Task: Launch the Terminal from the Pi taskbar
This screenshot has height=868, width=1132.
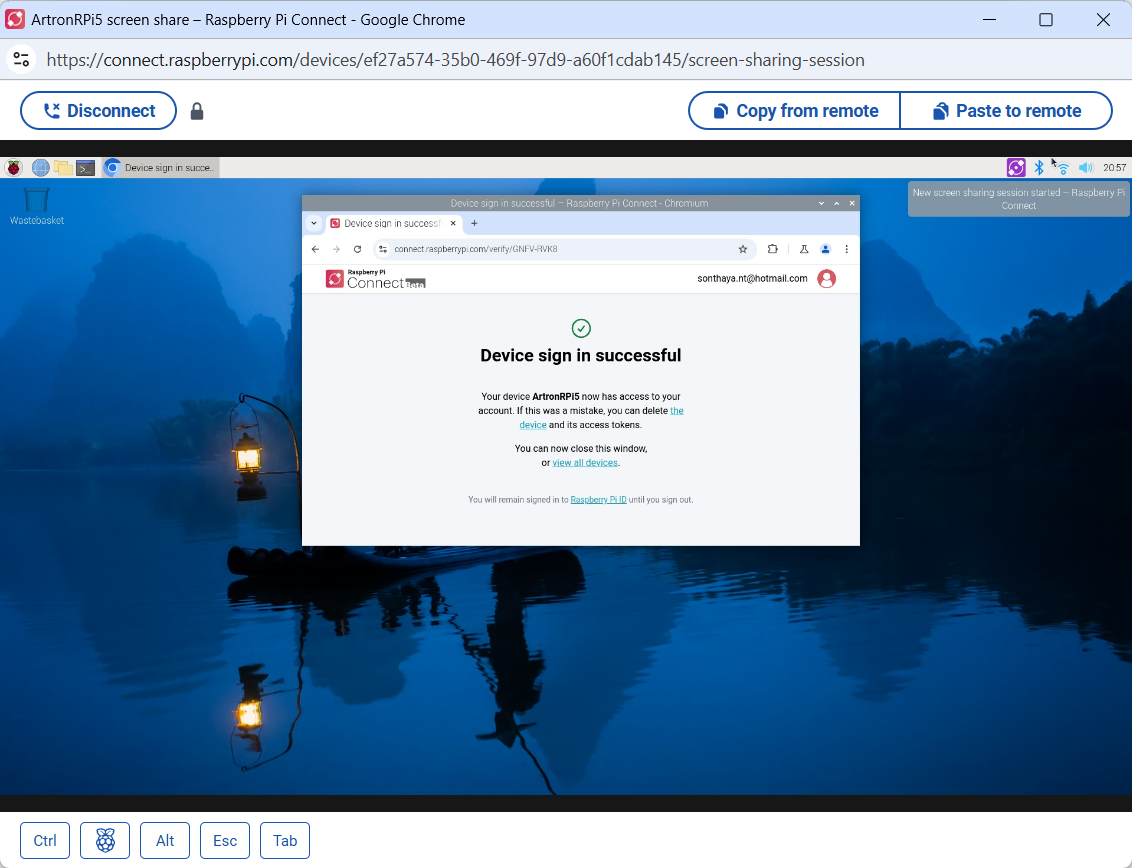Action: (x=86, y=168)
